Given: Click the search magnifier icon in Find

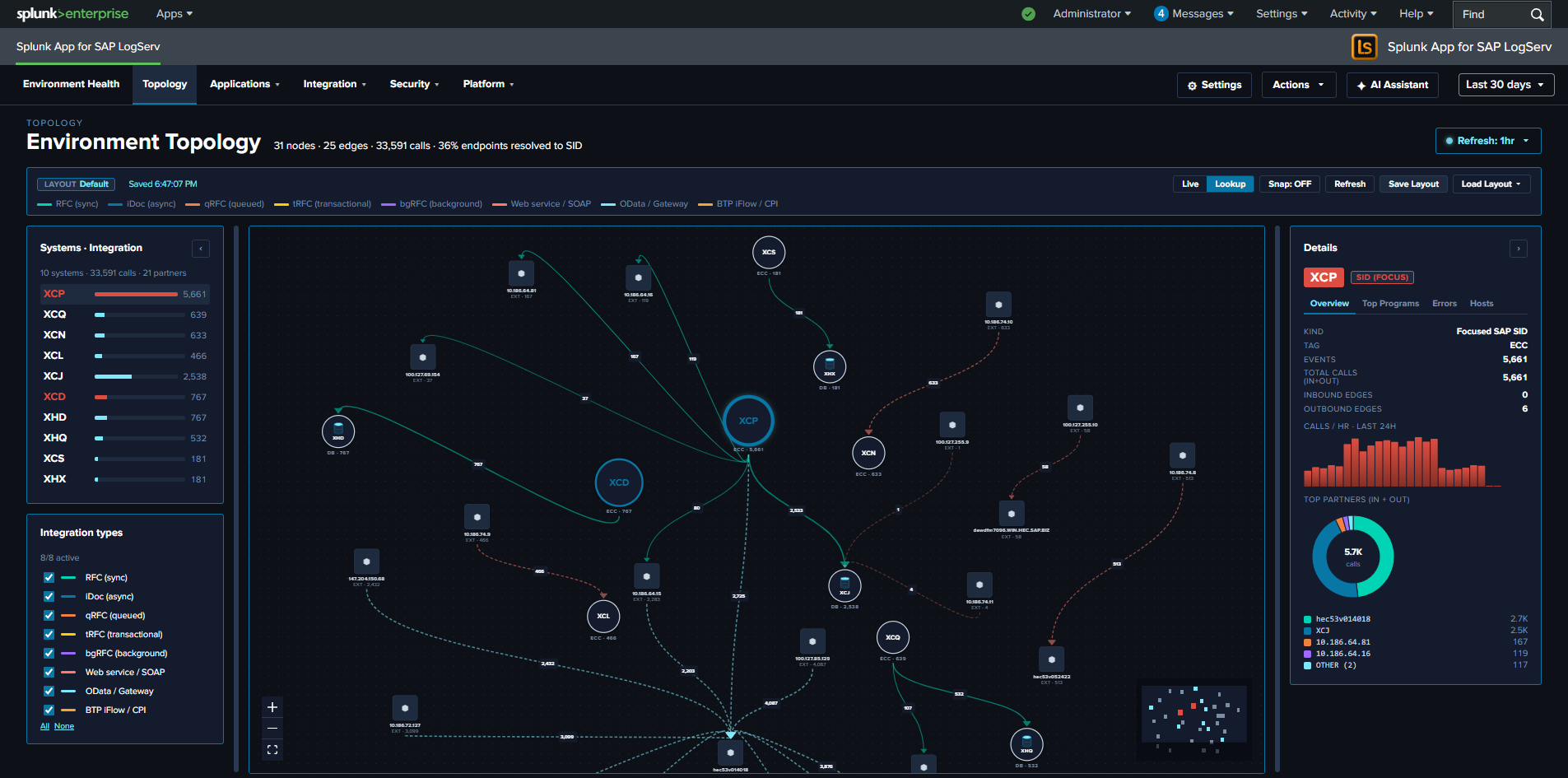Looking at the screenshot, I should [1537, 15].
